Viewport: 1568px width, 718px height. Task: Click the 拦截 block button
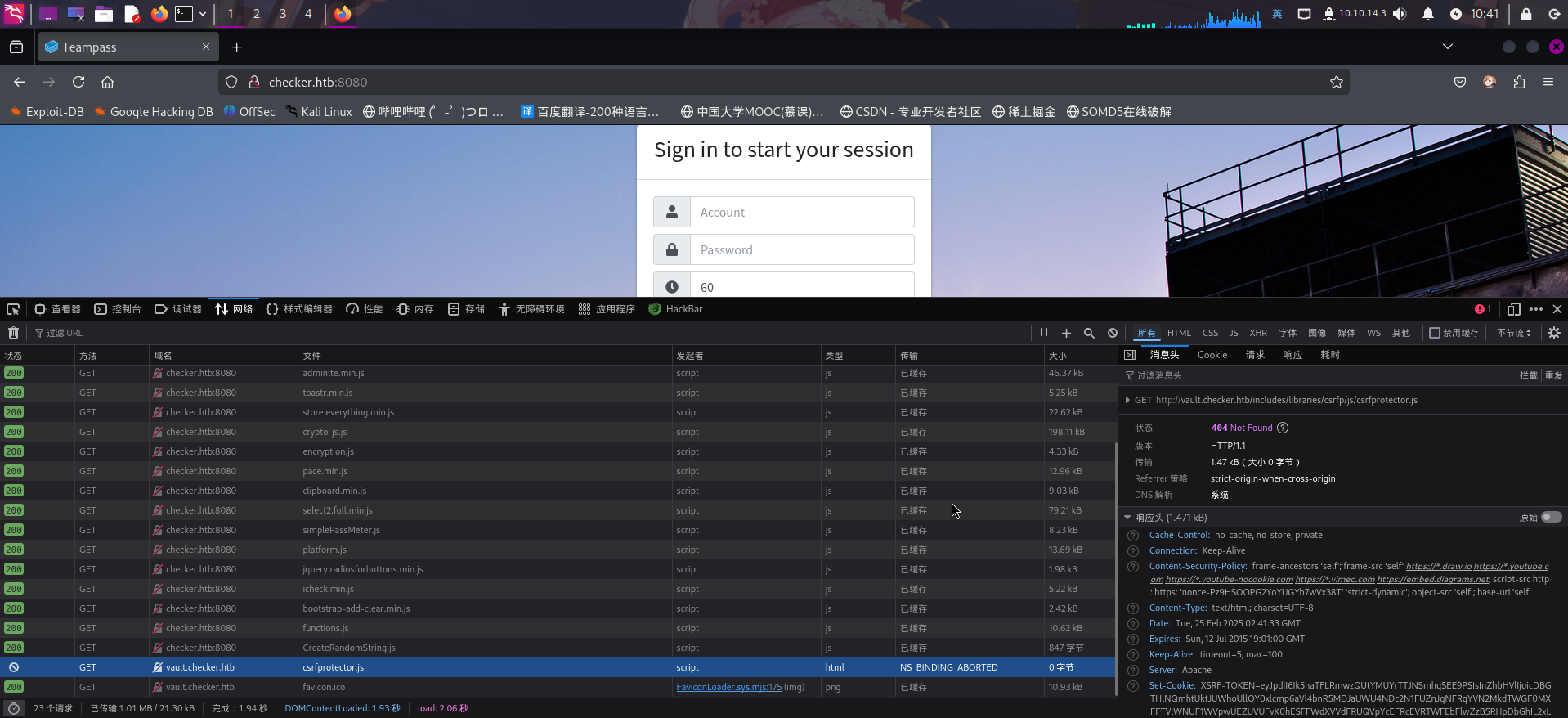coord(1528,375)
